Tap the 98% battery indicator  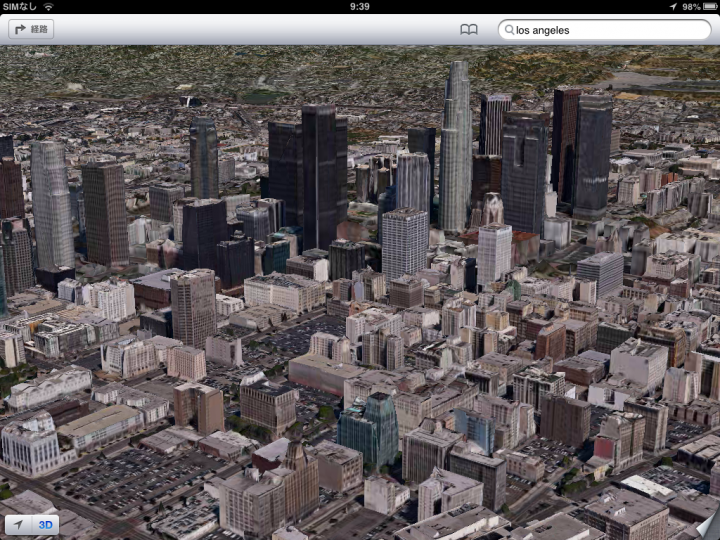pyautogui.click(x=700, y=6)
